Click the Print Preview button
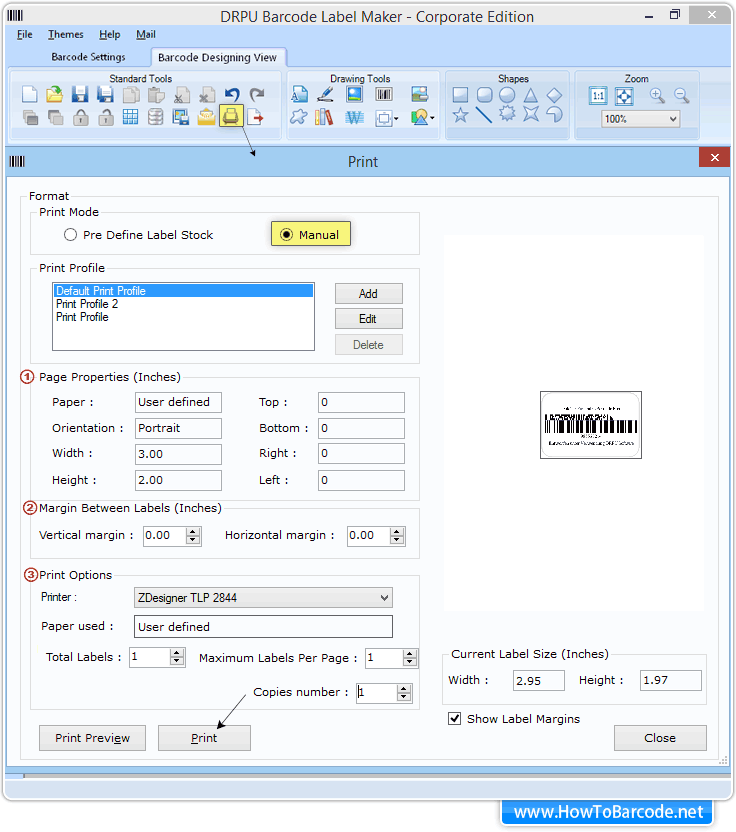 (x=93, y=738)
